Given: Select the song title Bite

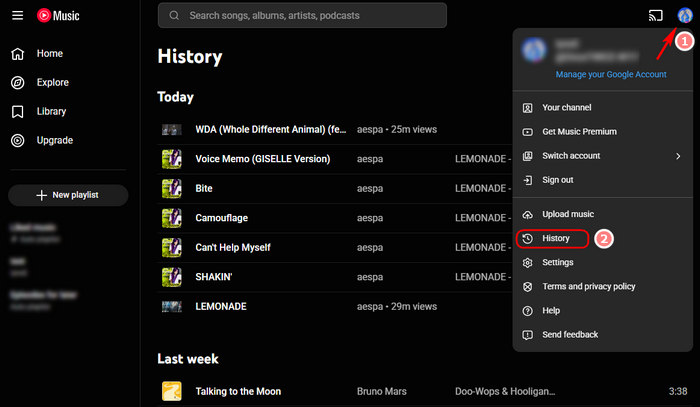Looking at the screenshot, I should [x=204, y=189].
